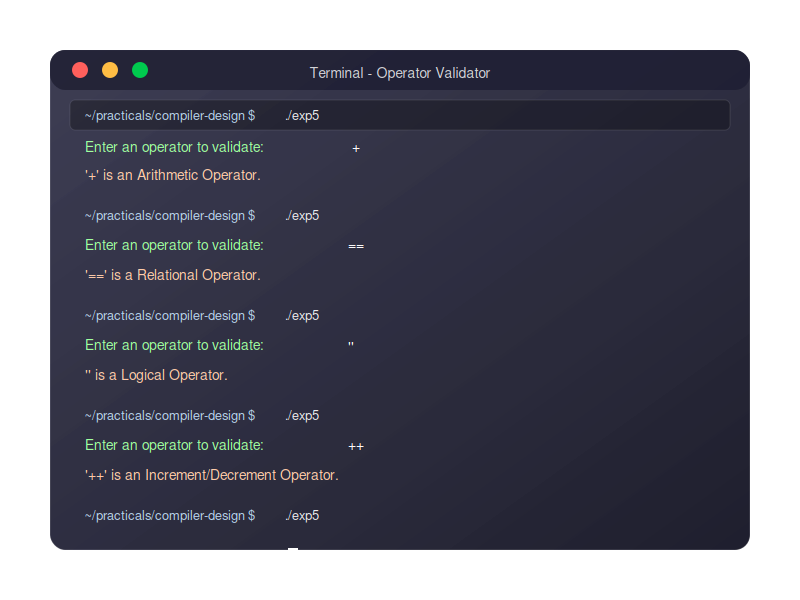Click the blinking cursor at the bottom
This screenshot has width=800, height=600.
293,548
